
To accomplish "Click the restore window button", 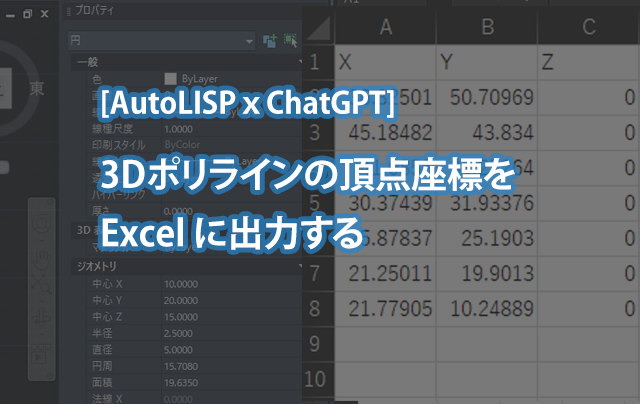I will pos(27,13).
